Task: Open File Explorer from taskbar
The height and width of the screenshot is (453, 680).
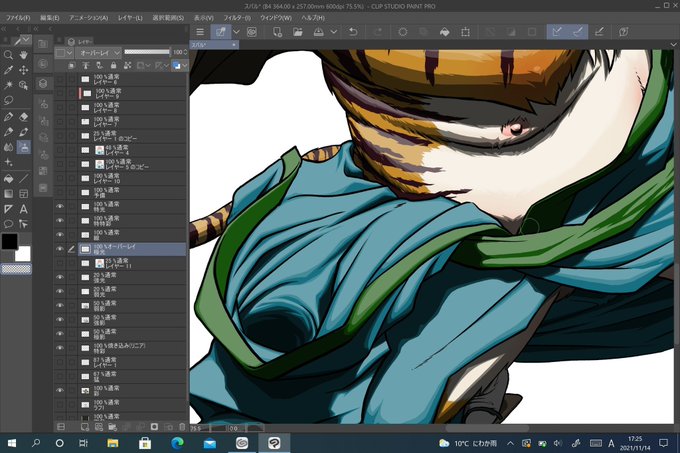Action: (x=113, y=443)
